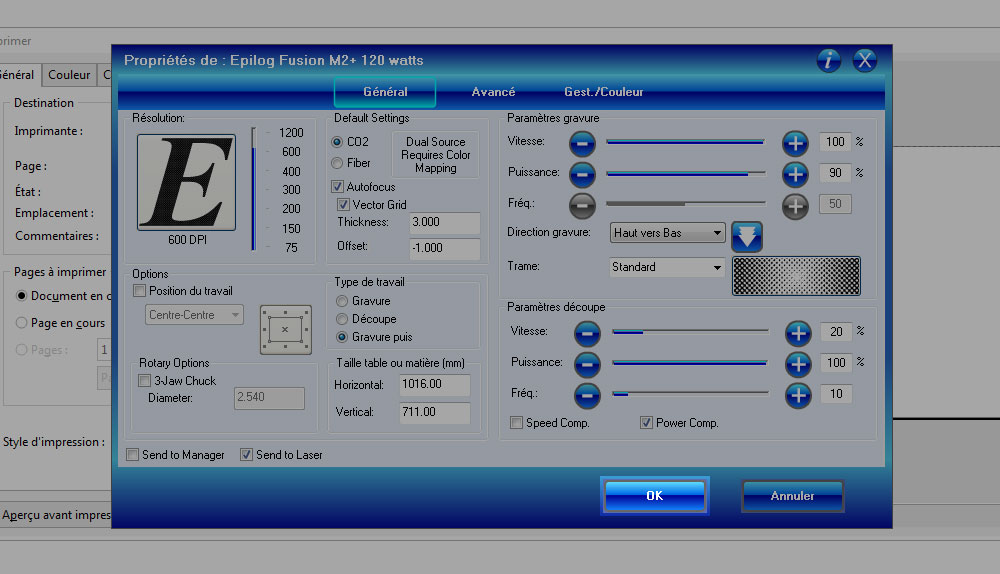1000x574 pixels.
Task: Increase cutting Vitesse with plus button
Action: (x=798, y=333)
